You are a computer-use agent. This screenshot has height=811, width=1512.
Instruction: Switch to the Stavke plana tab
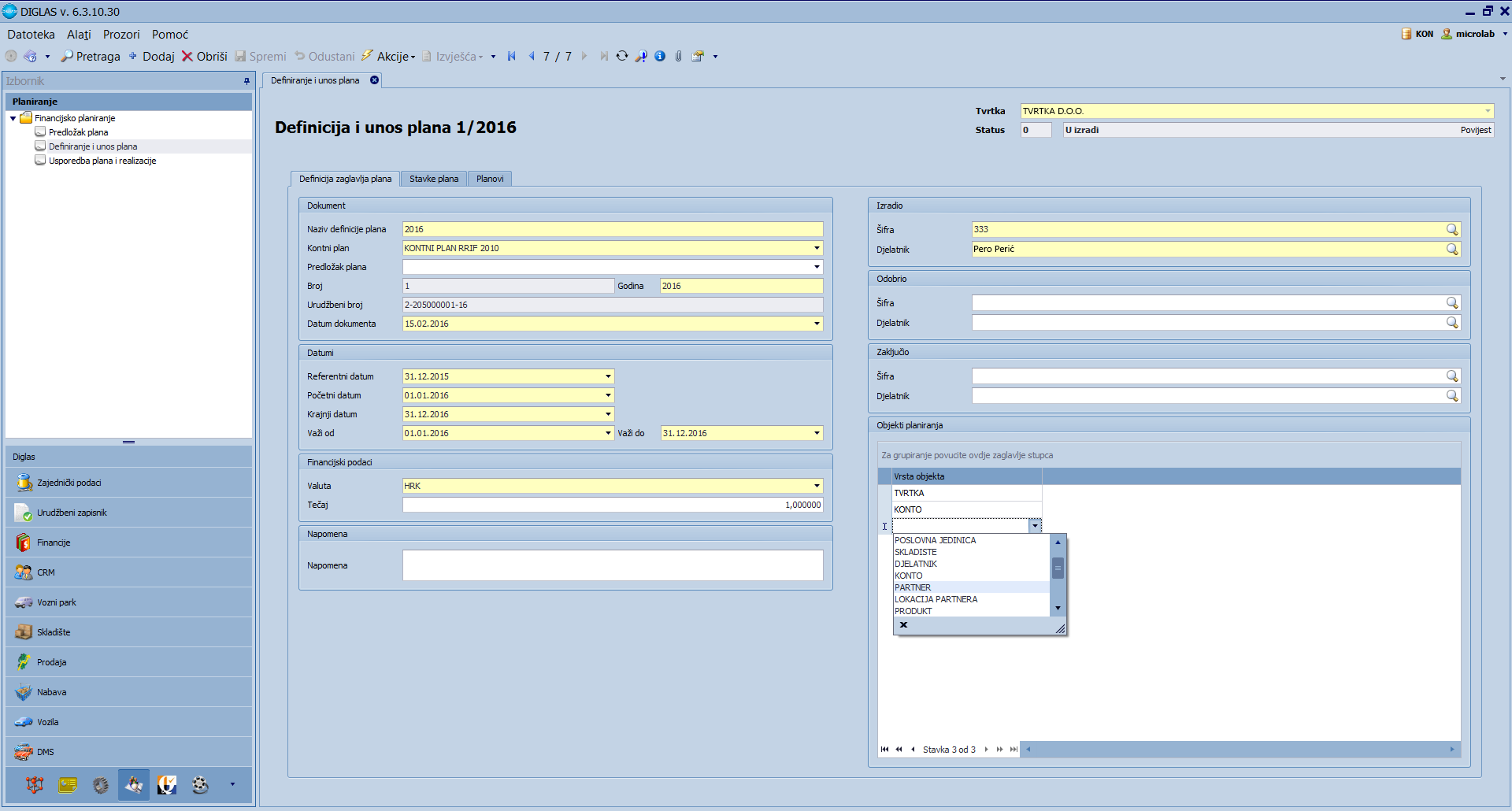click(433, 179)
